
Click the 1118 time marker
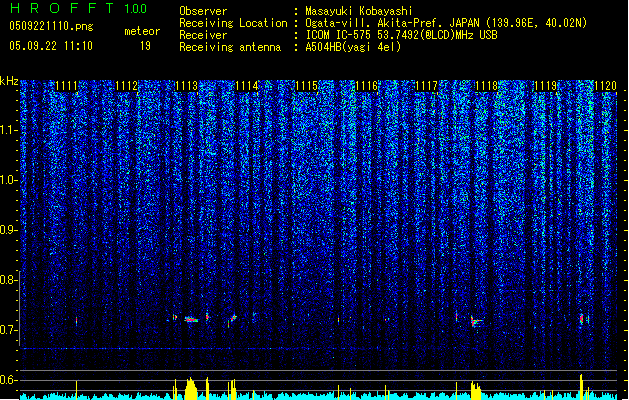click(487, 86)
